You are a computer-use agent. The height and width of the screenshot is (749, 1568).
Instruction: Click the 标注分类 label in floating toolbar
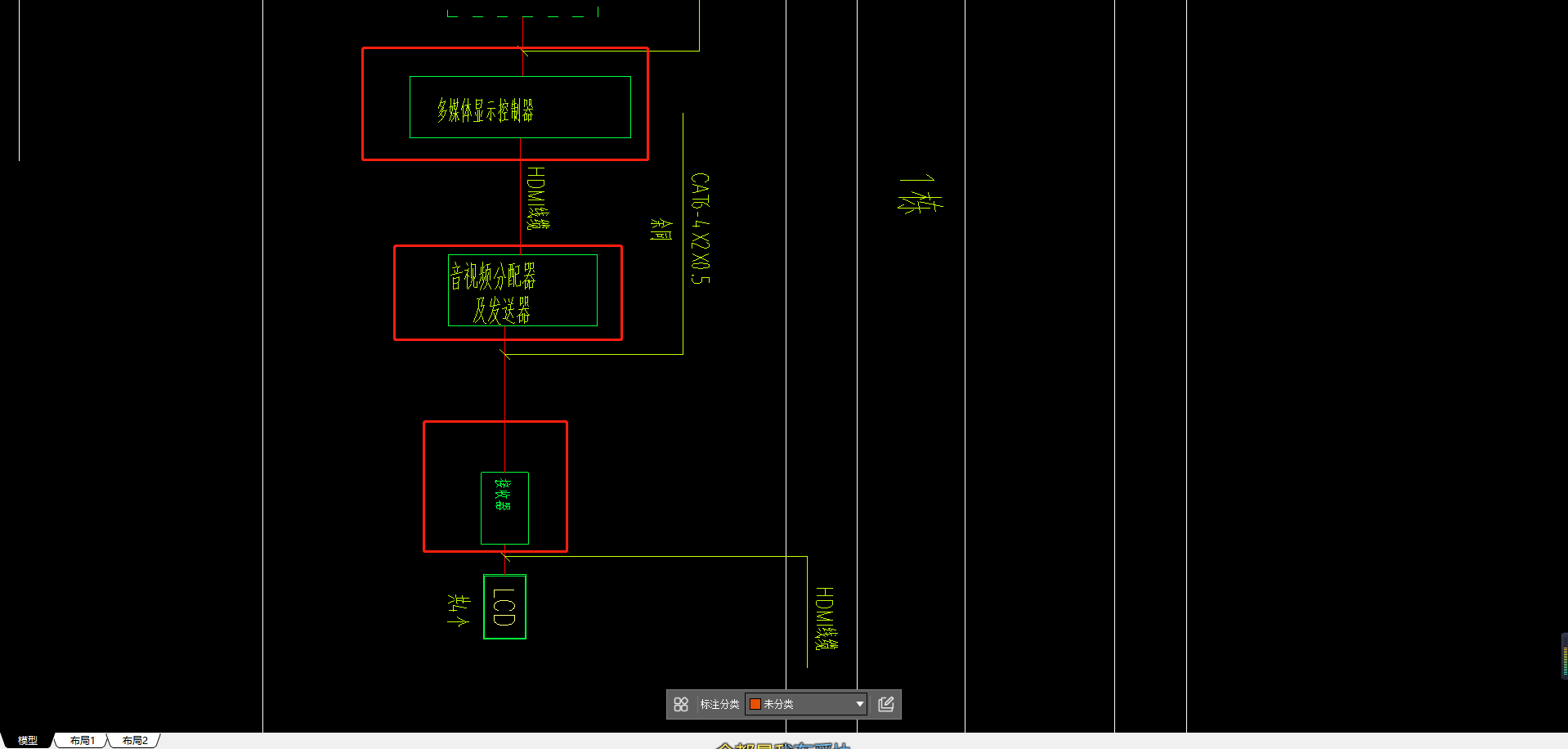tap(719, 704)
